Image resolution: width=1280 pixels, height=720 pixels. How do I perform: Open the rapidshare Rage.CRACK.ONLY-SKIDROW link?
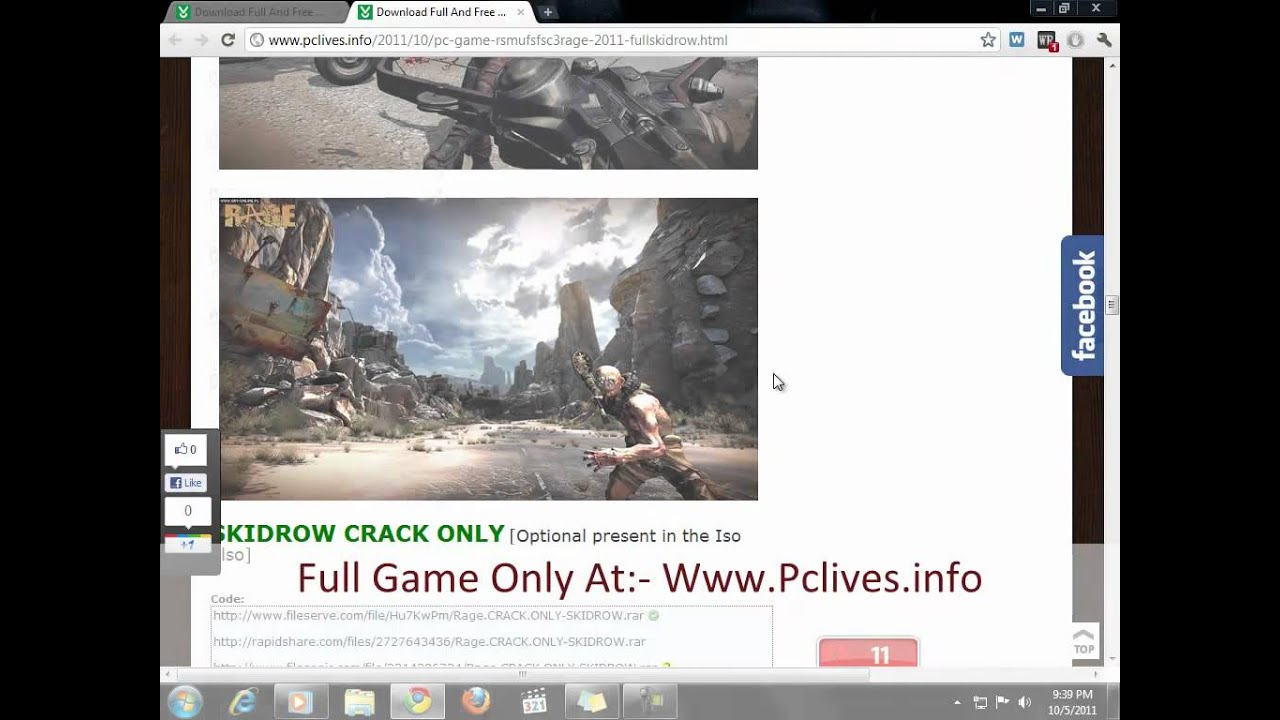tap(429, 641)
